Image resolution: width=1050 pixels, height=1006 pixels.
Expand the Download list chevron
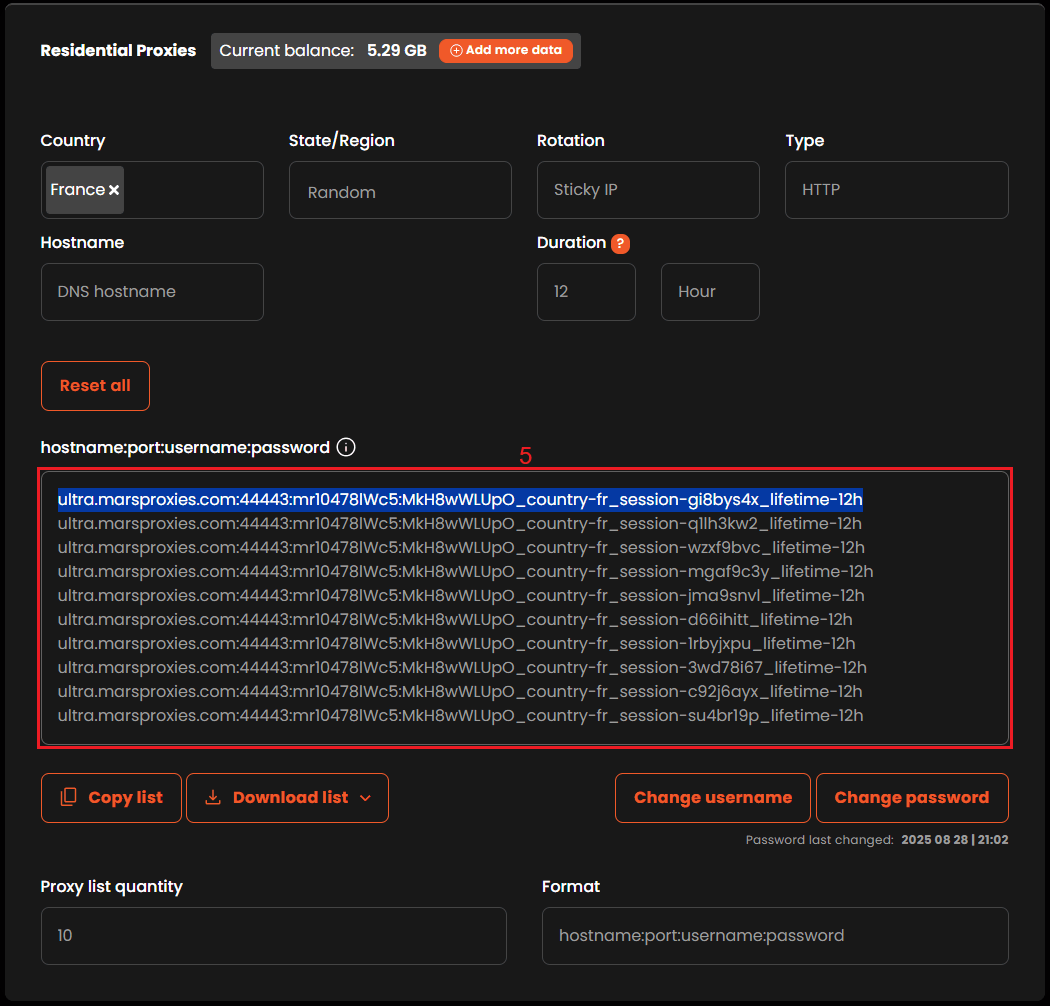point(366,798)
